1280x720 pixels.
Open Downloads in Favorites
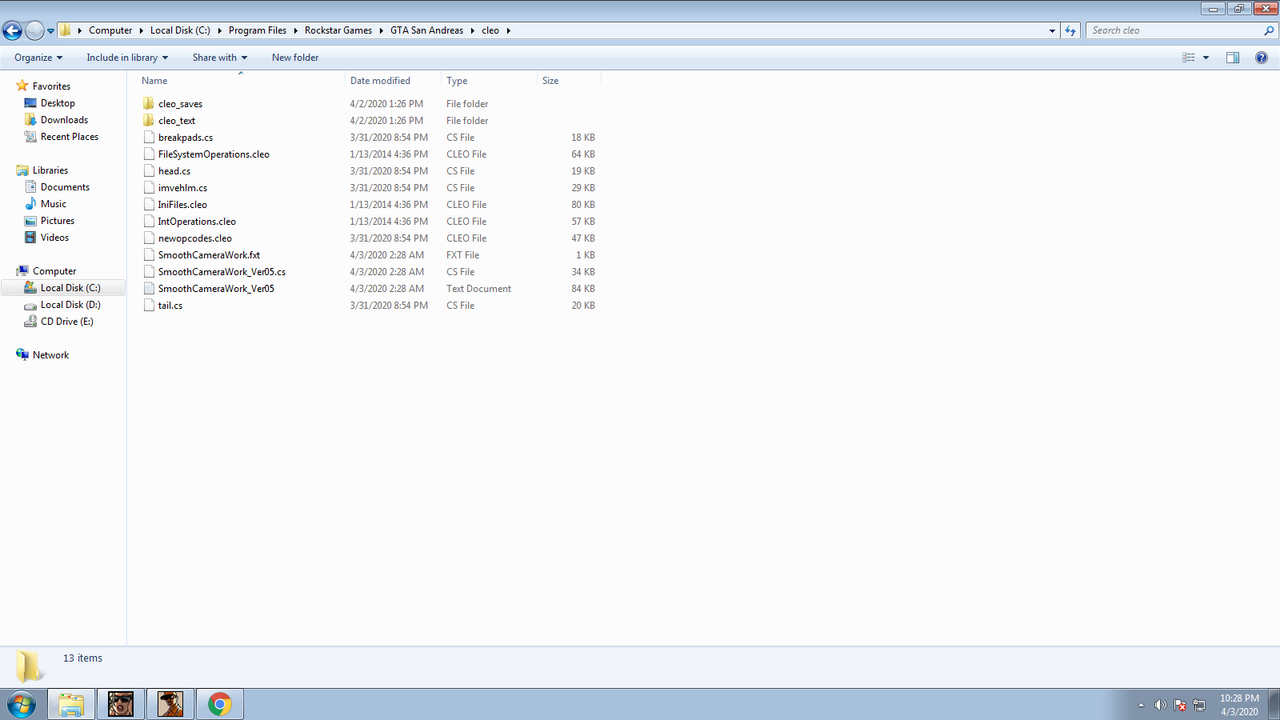[64, 120]
